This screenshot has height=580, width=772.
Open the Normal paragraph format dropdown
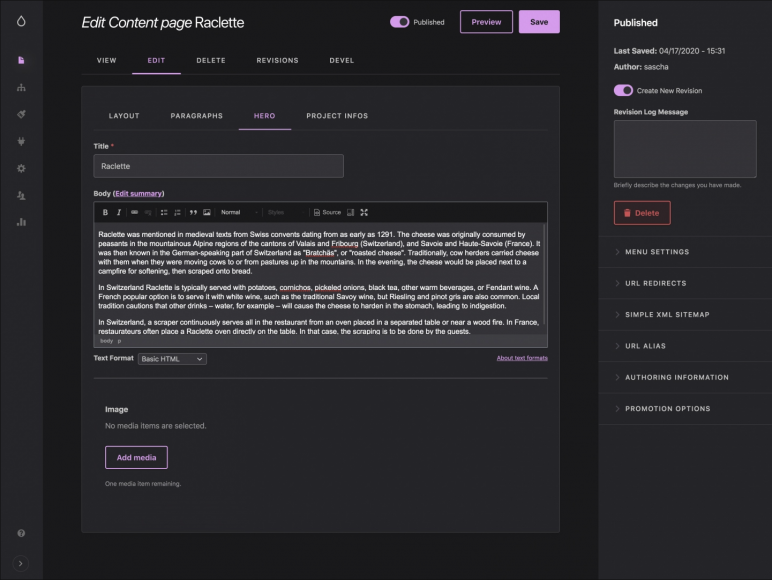click(238, 212)
